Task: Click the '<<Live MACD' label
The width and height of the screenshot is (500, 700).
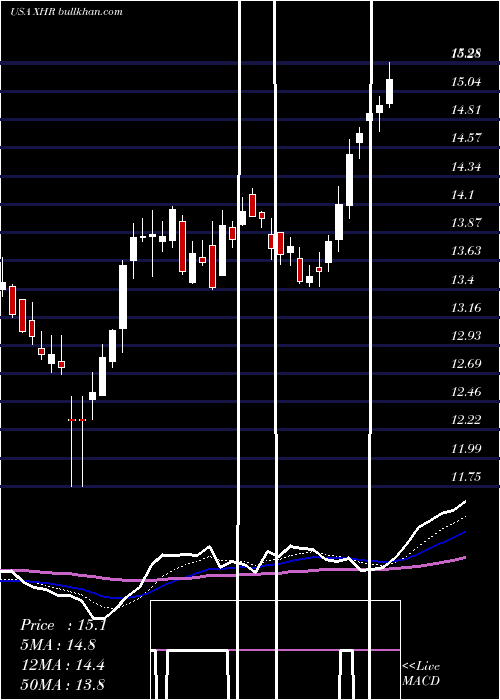Action: point(421,673)
